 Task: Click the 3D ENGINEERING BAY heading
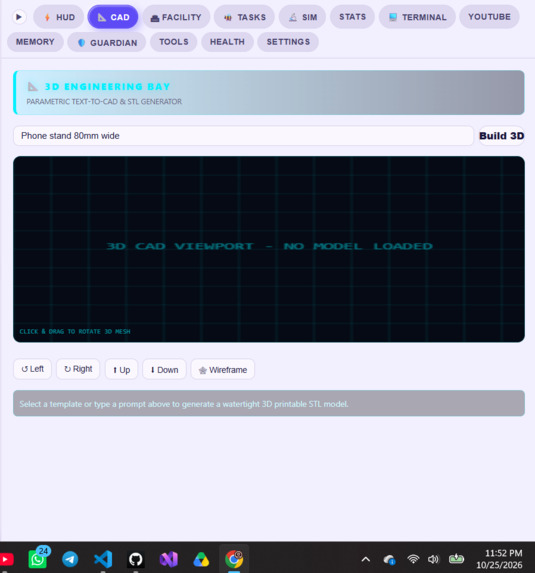tap(107, 87)
